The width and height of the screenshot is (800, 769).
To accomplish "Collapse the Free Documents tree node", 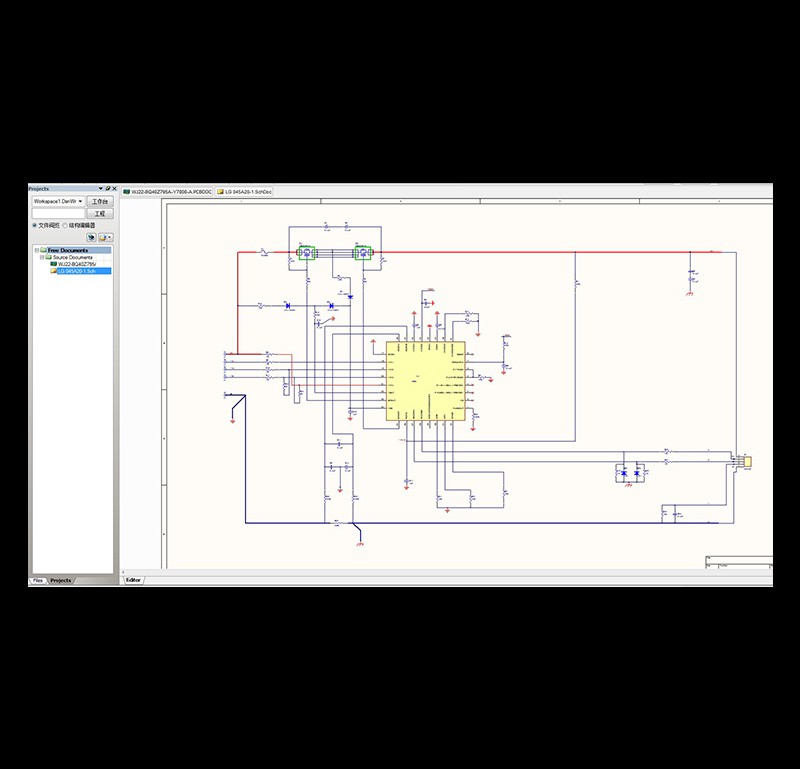I will 37,251.
